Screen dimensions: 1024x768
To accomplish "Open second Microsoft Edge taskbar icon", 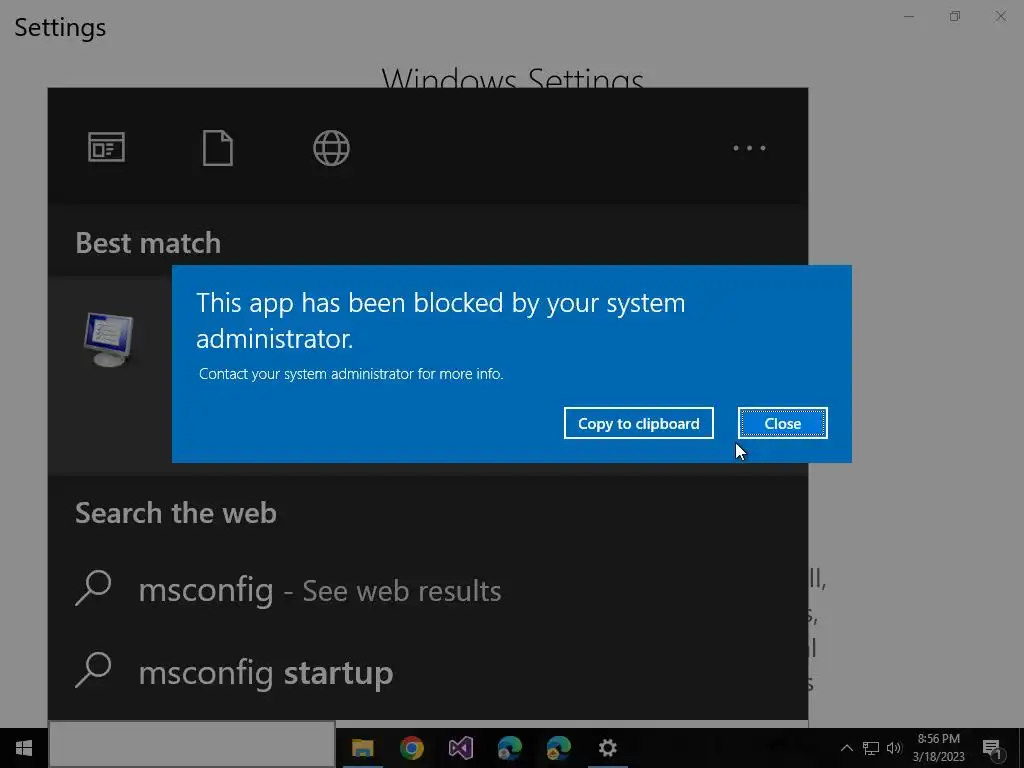I will [558, 748].
